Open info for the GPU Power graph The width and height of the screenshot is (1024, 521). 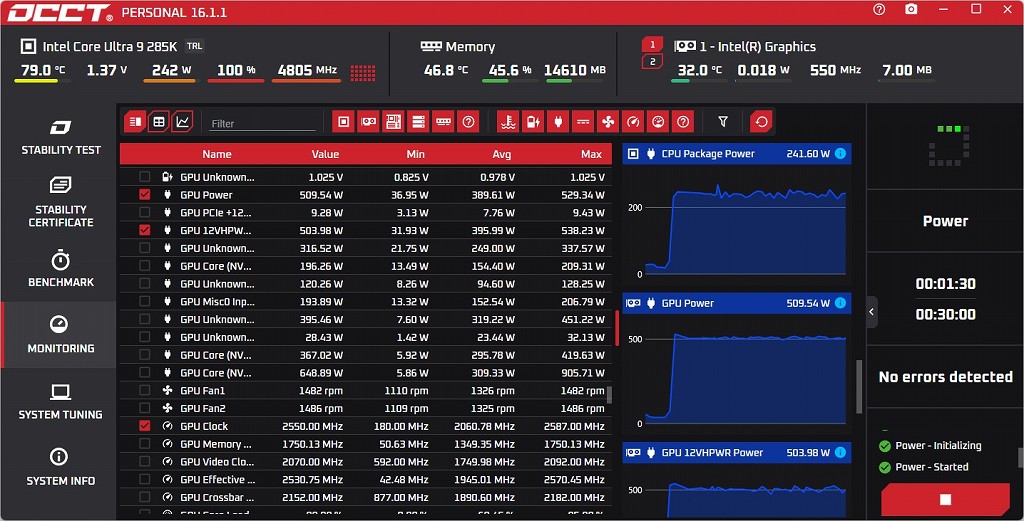tap(840, 303)
